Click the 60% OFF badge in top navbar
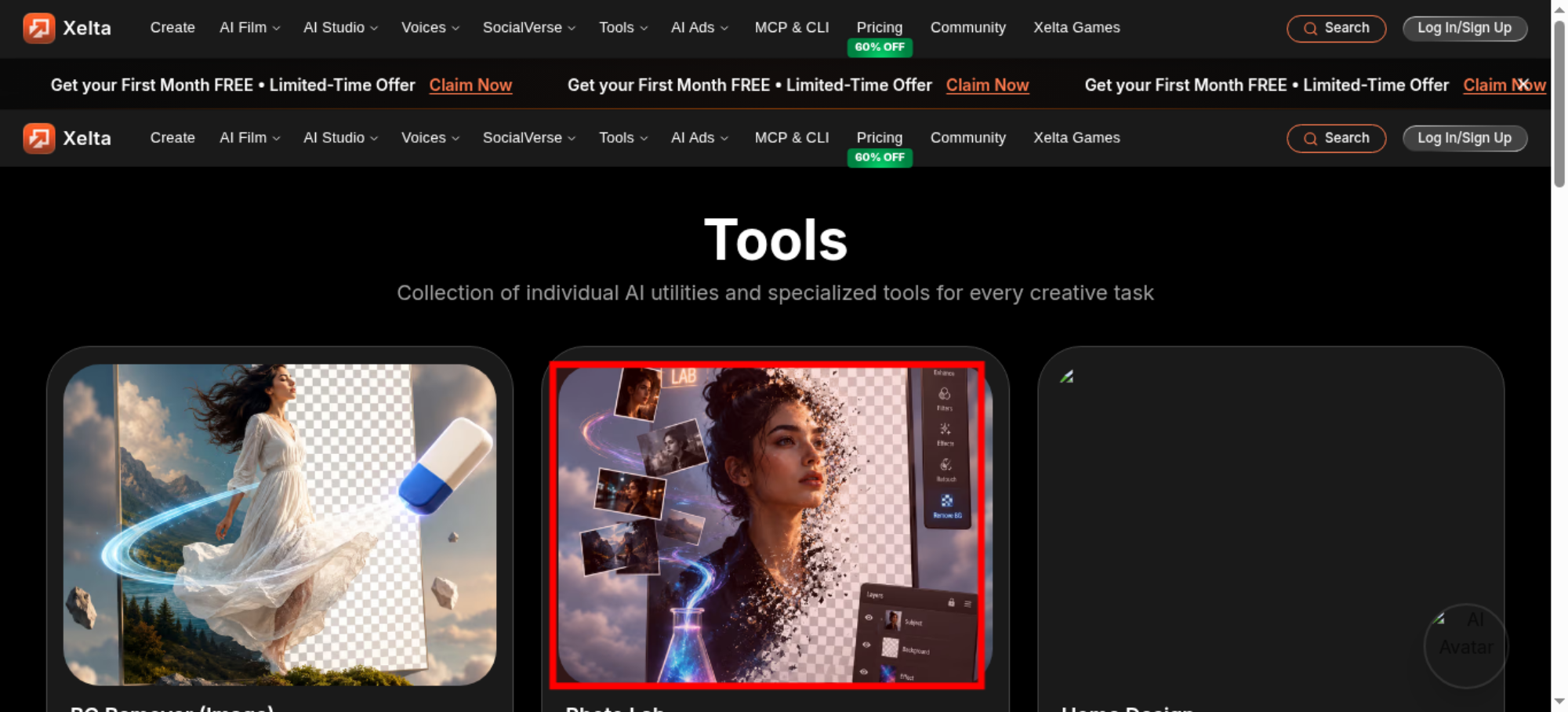This screenshot has height=712, width=1568. [880, 47]
